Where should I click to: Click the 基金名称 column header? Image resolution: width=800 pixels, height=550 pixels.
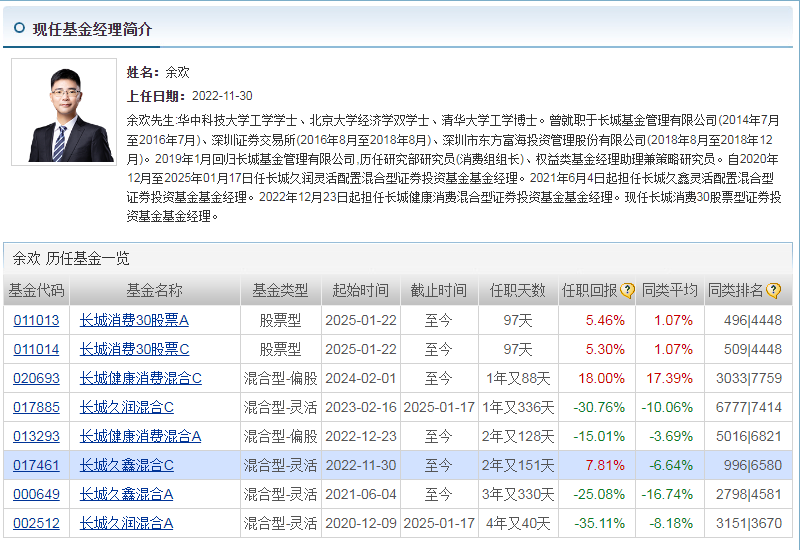pos(155,290)
